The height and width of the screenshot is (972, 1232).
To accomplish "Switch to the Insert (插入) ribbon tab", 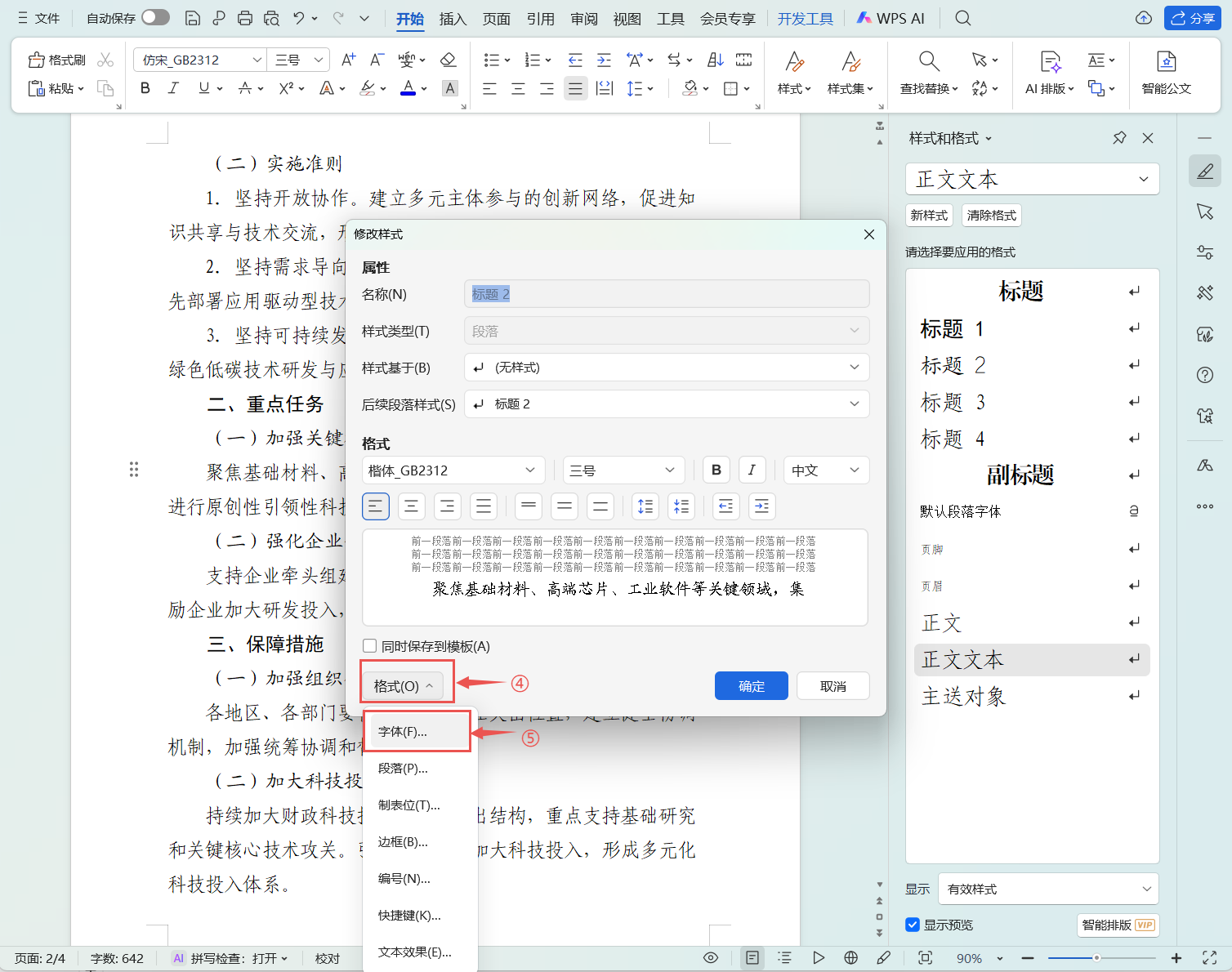I will (453, 19).
